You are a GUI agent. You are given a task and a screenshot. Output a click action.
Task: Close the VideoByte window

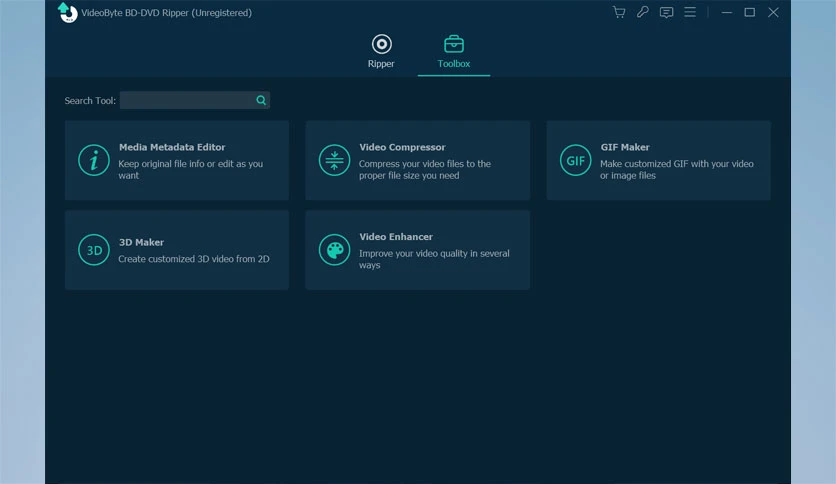(x=773, y=12)
